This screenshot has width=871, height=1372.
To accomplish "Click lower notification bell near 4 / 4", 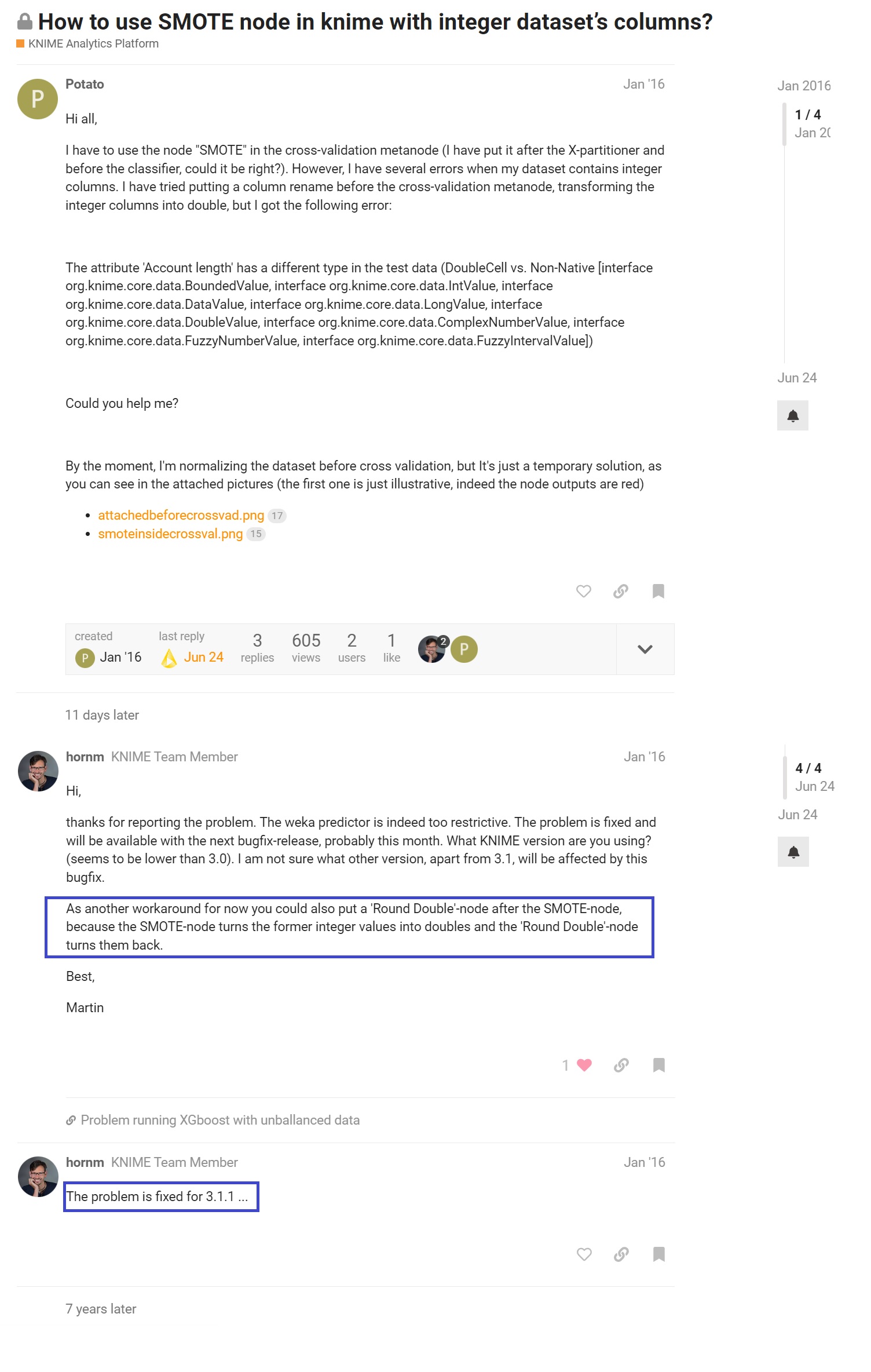I will (793, 852).
